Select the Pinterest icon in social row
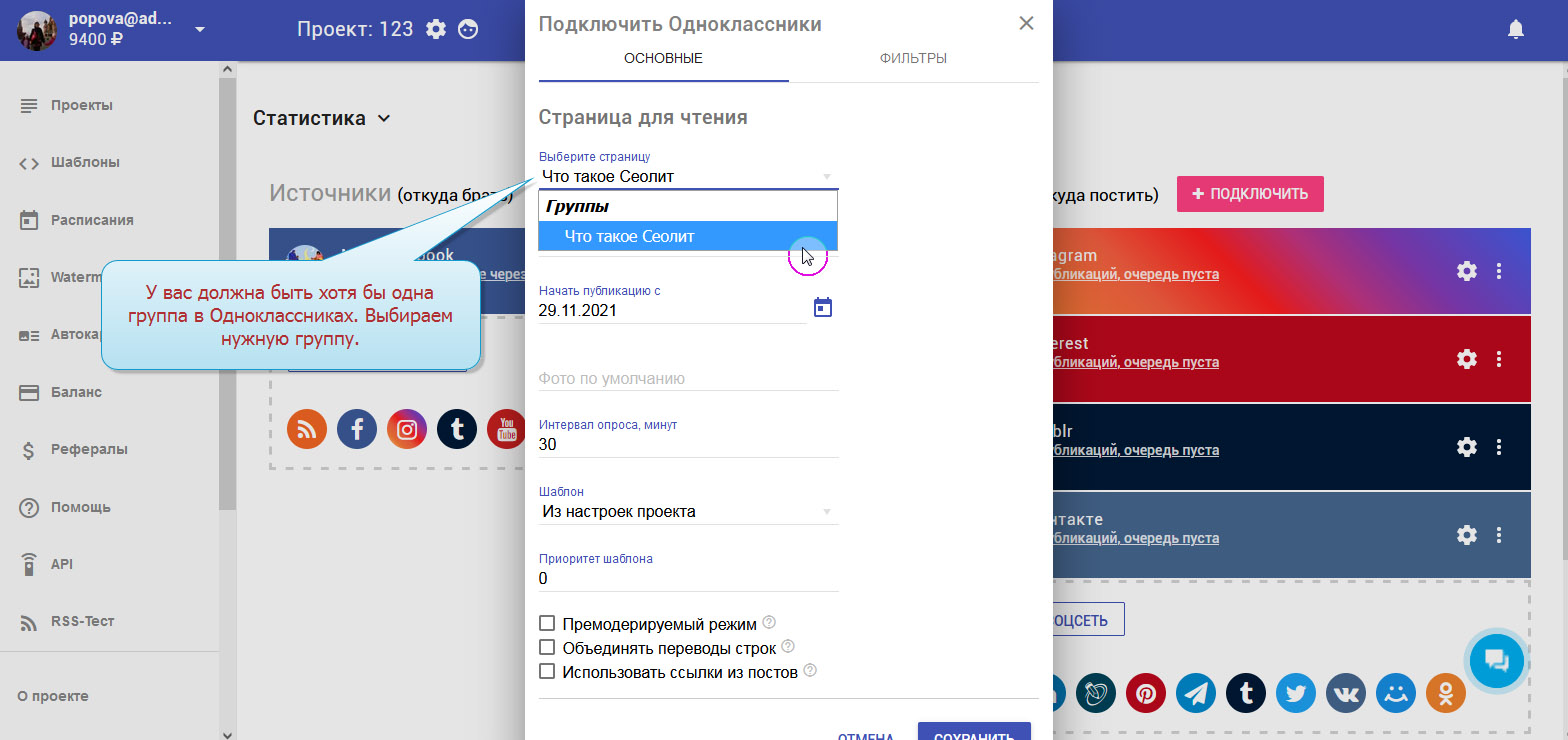The height and width of the screenshot is (740, 1568). tap(1146, 693)
